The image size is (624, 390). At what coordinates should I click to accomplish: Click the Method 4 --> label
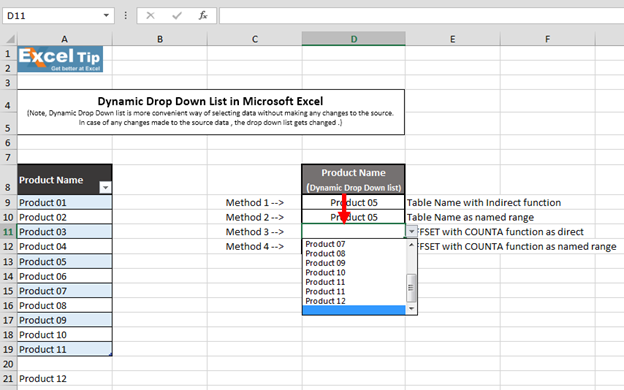pyautogui.click(x=255, y=246)
